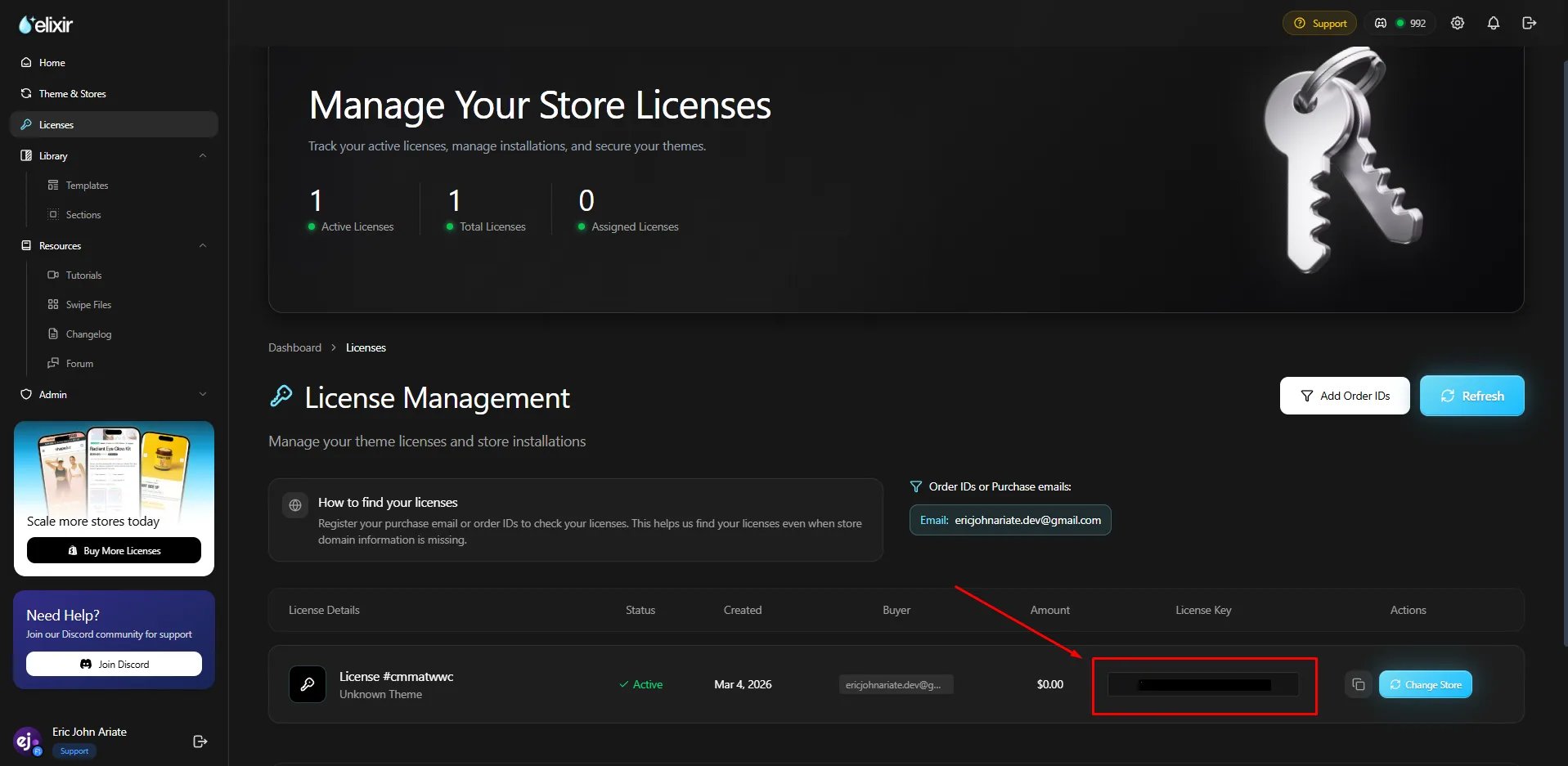Click the Join Discord button
This screenshot has height=766, width=1568.
pos(114,664)
